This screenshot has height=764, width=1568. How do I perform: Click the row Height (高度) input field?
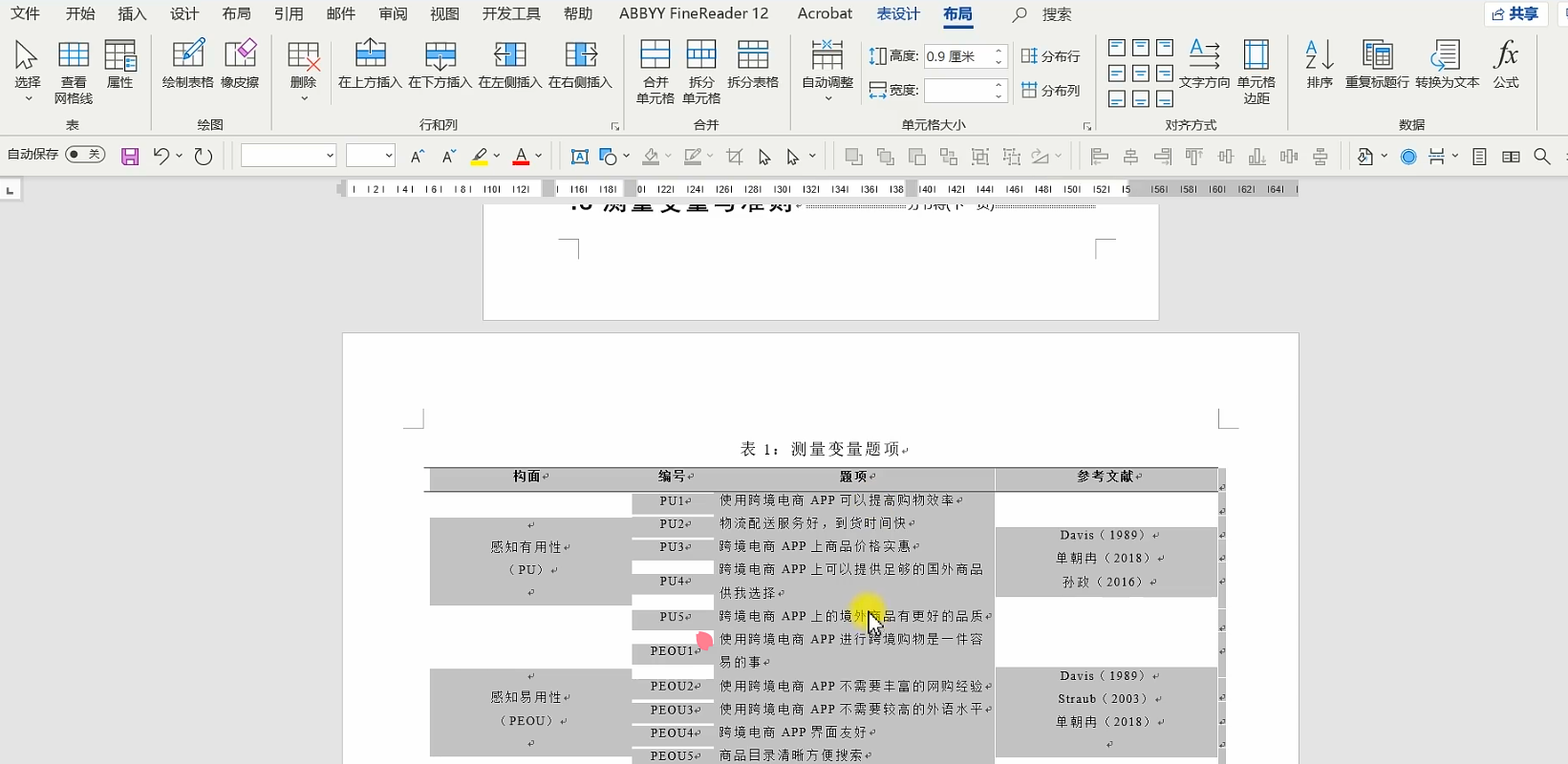coord(957,56)
